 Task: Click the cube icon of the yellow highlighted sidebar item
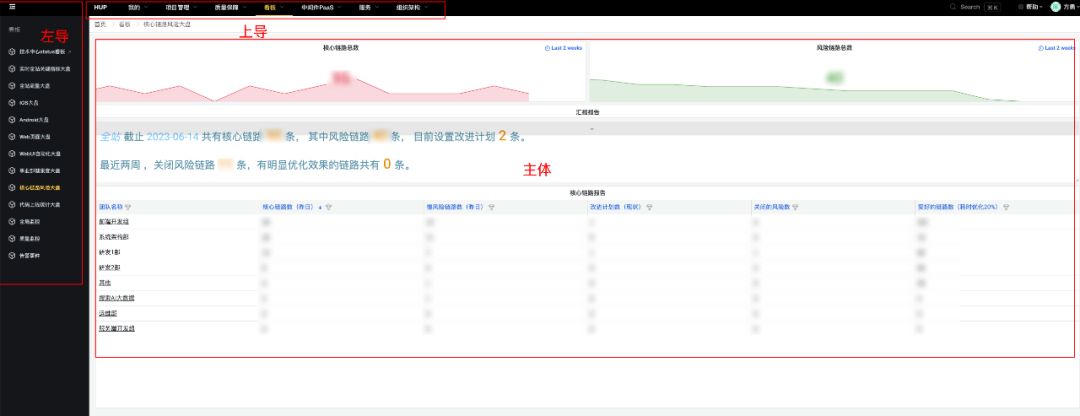[x=12, y=187]
